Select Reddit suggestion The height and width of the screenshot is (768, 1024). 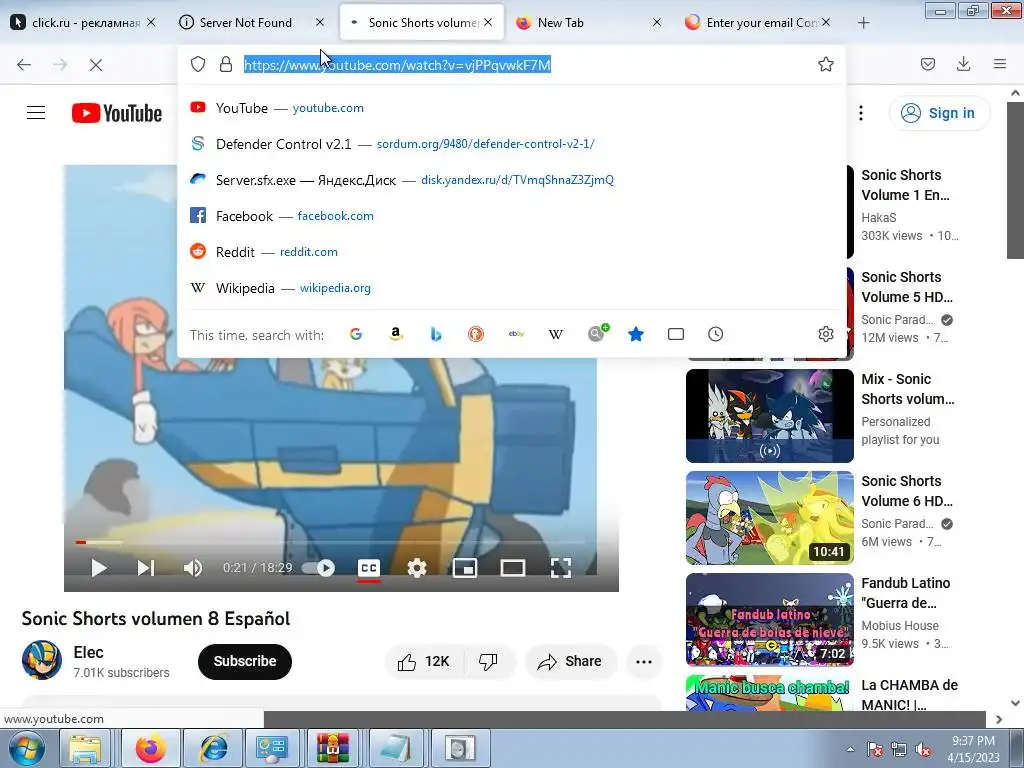pos(511,251)
